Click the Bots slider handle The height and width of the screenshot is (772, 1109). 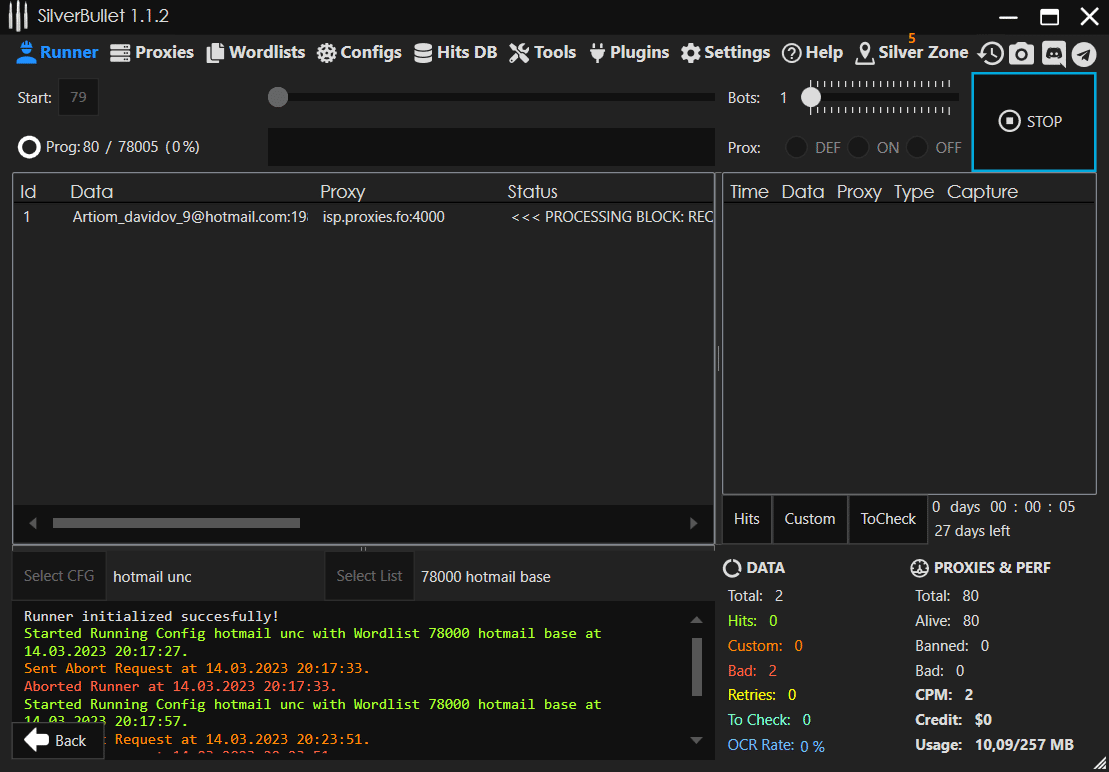[x=811, y=98]
